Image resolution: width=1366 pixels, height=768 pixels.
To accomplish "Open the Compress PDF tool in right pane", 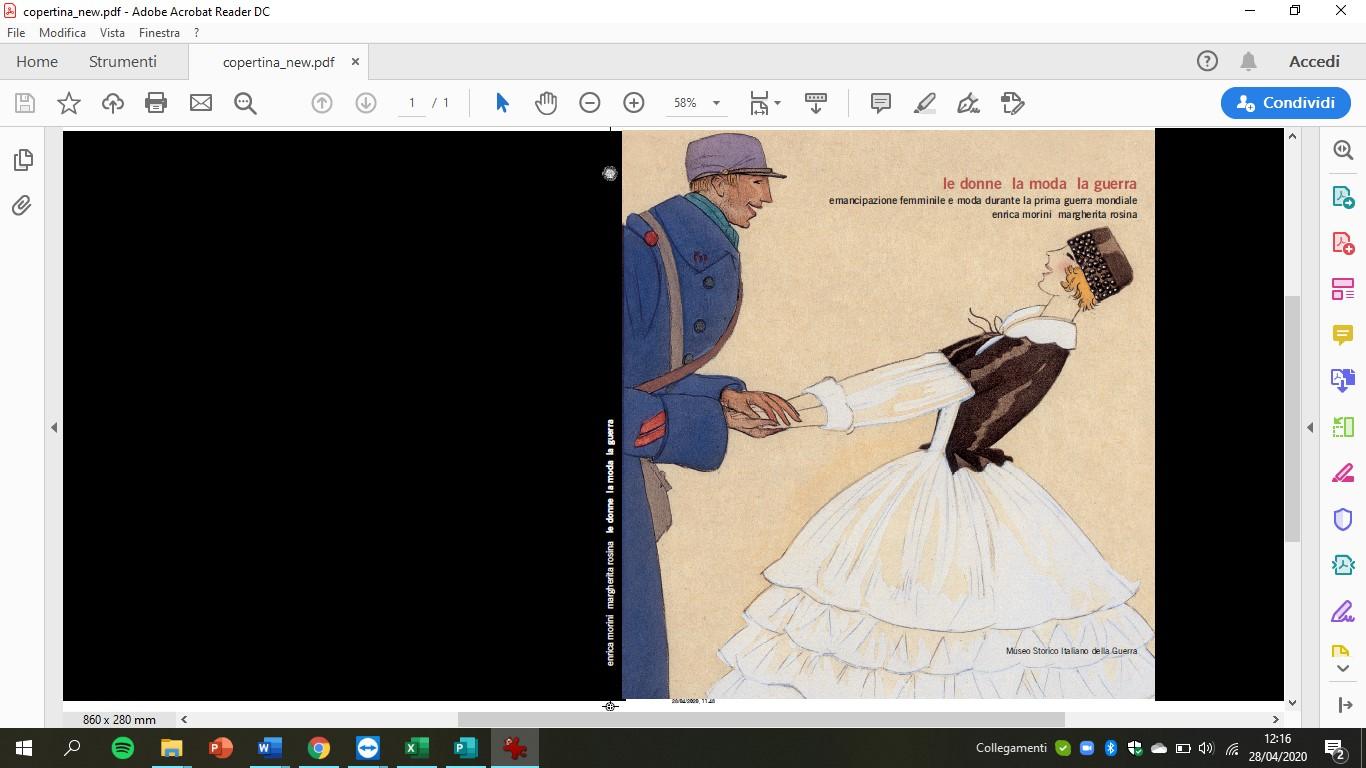I will click(x=1343, y=565).
